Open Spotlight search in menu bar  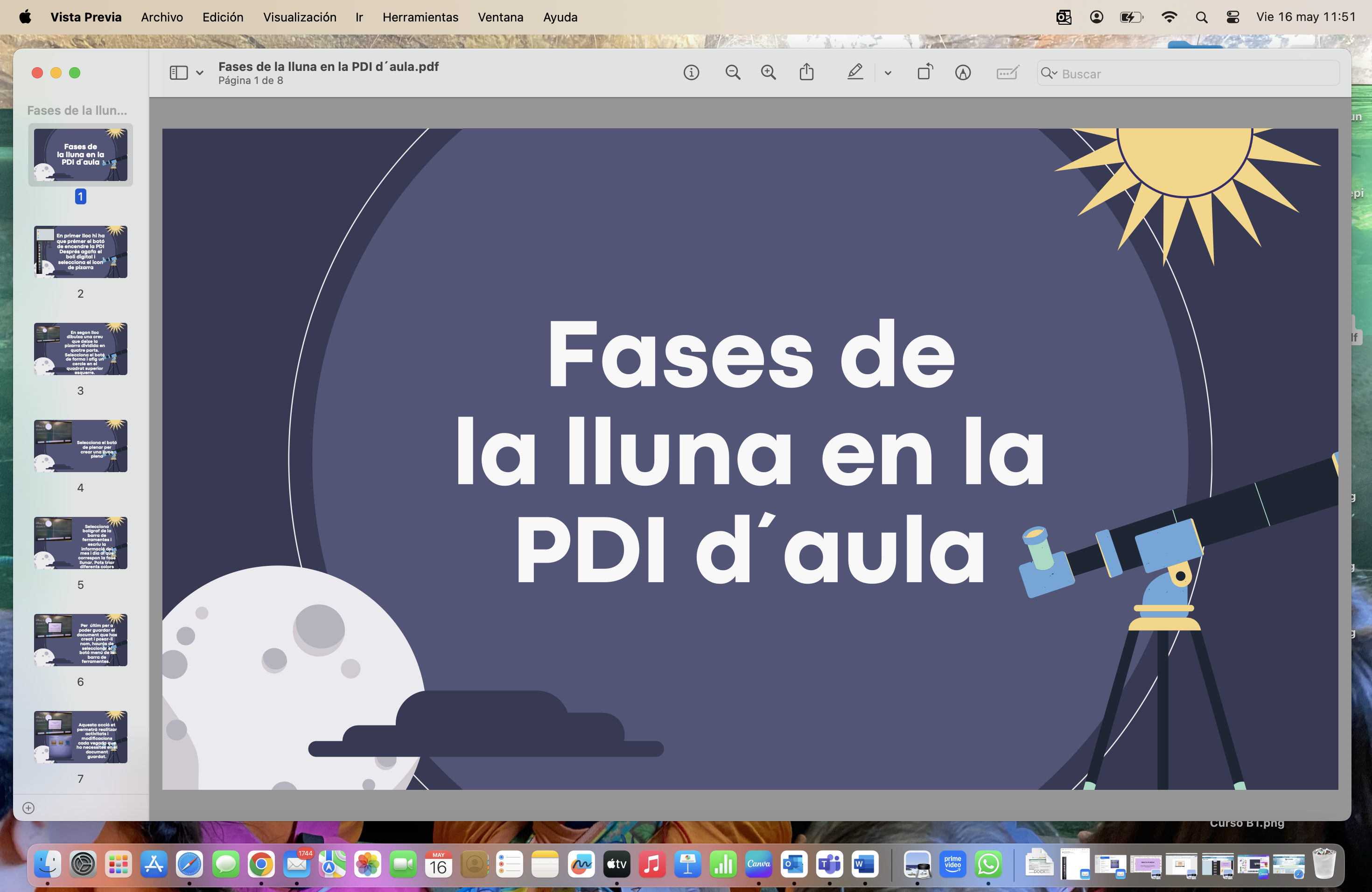(1201, 17)
